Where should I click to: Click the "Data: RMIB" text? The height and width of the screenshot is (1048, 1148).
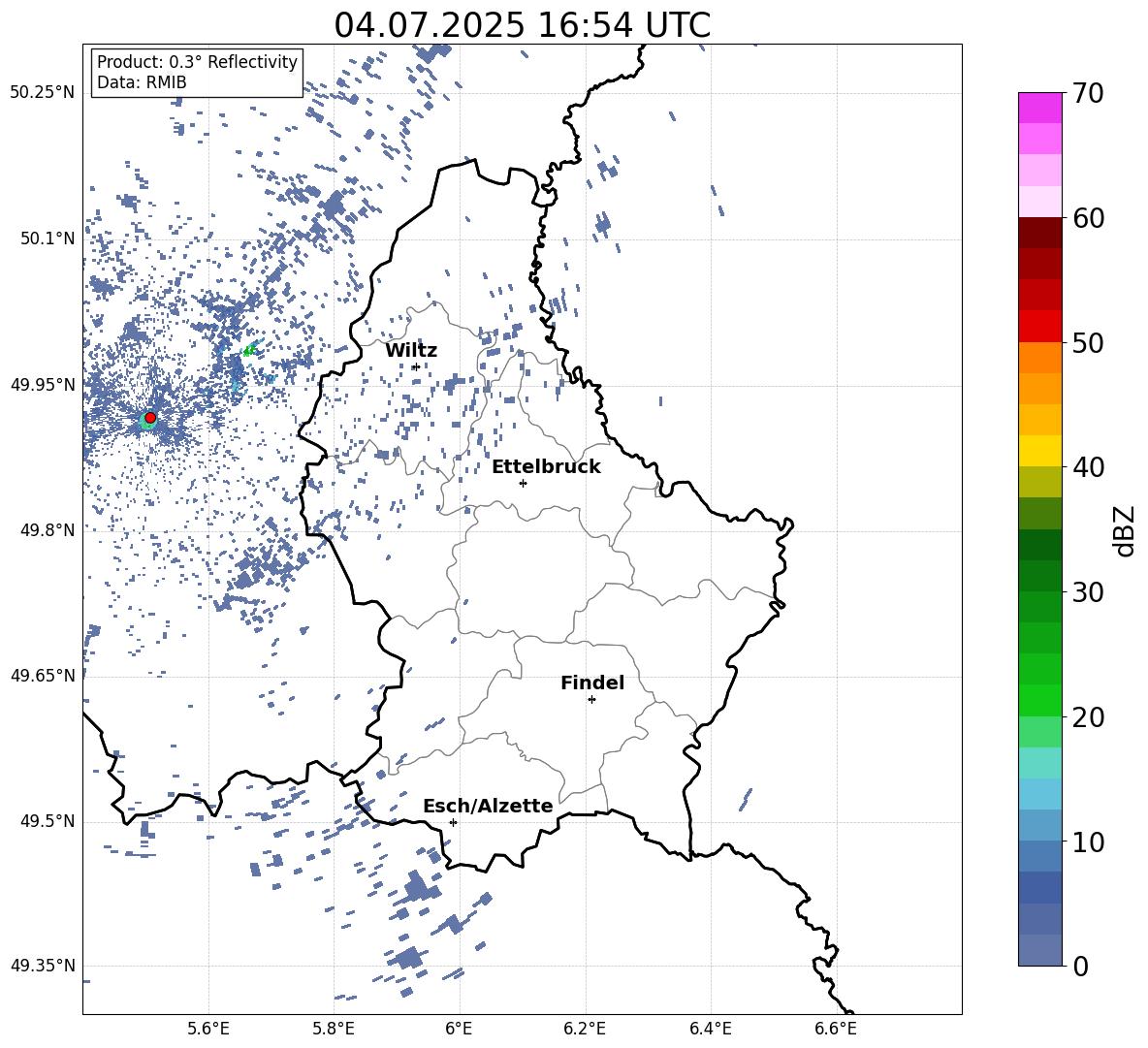(142, 82)
